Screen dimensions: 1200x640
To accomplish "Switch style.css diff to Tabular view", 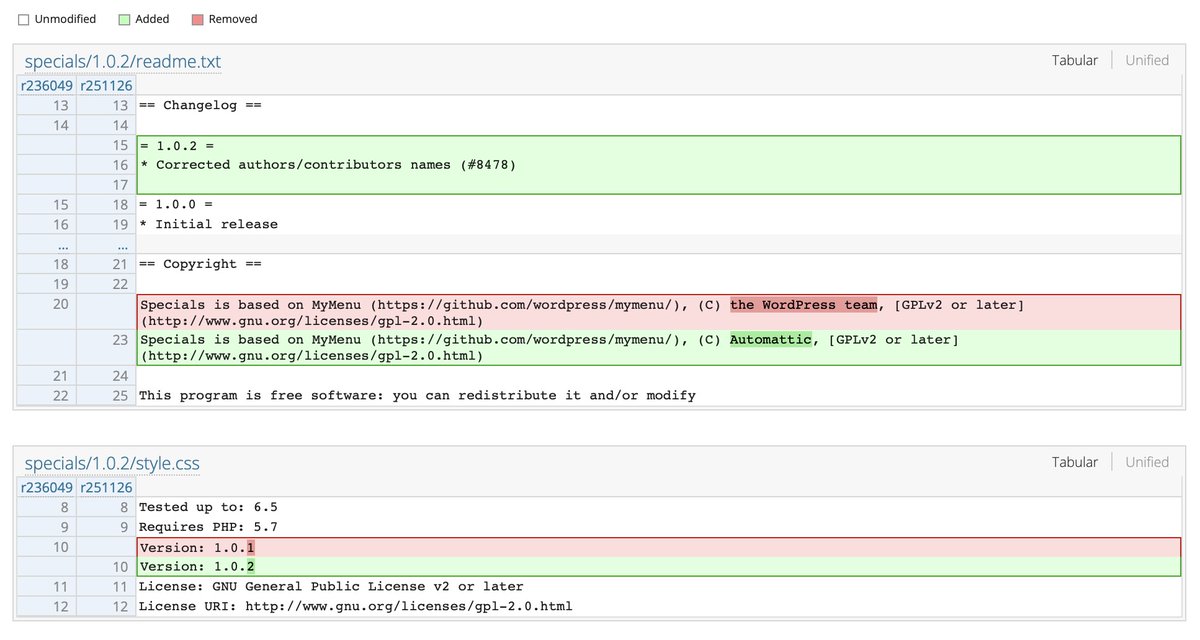I will pyautogui.click(x=1074, y=462).
